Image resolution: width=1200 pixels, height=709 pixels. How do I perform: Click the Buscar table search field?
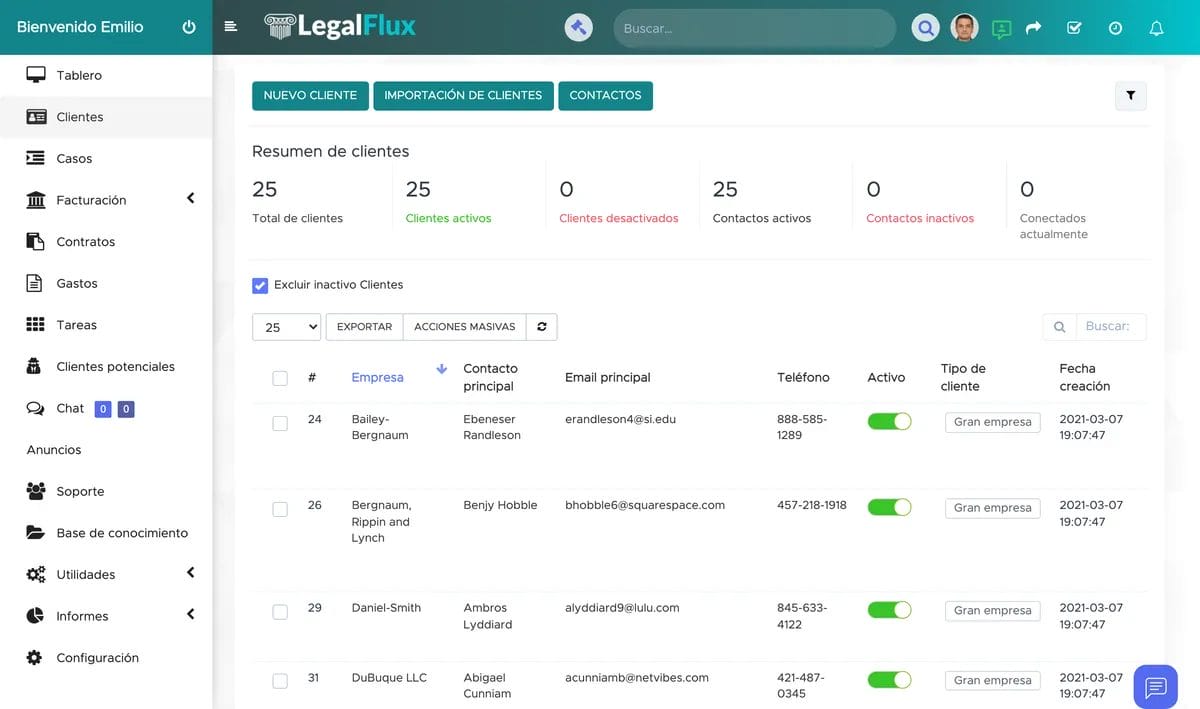tap(1110, 326)
